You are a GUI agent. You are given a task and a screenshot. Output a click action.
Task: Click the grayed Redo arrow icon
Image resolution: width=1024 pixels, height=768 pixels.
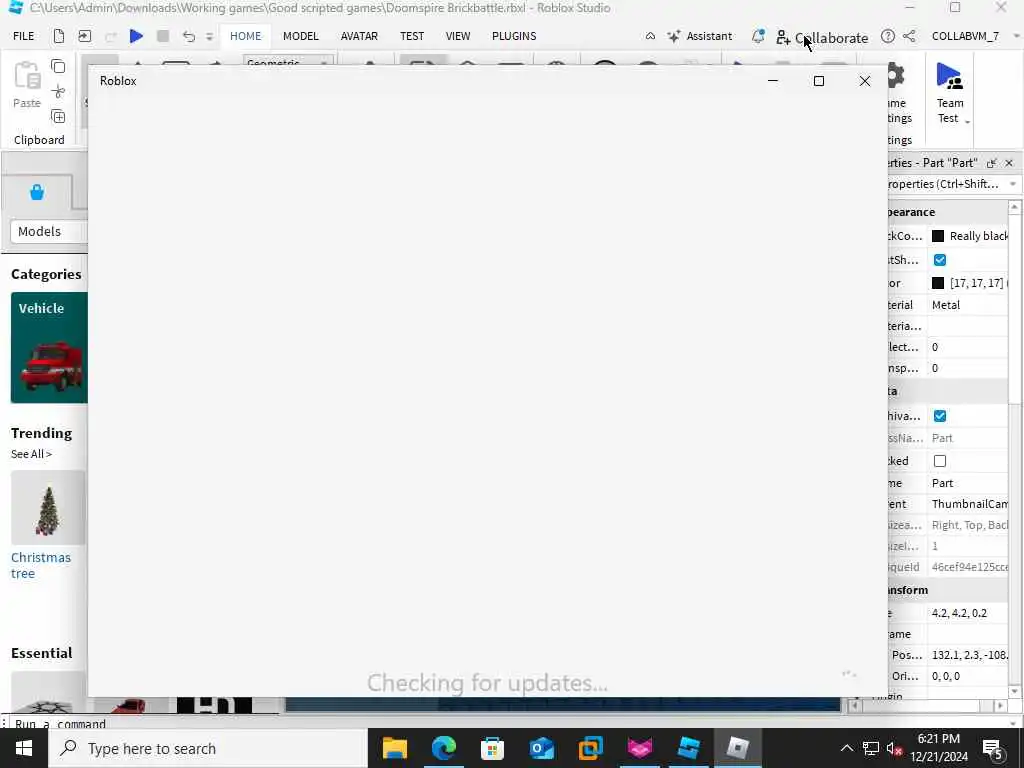pos(111,36)
